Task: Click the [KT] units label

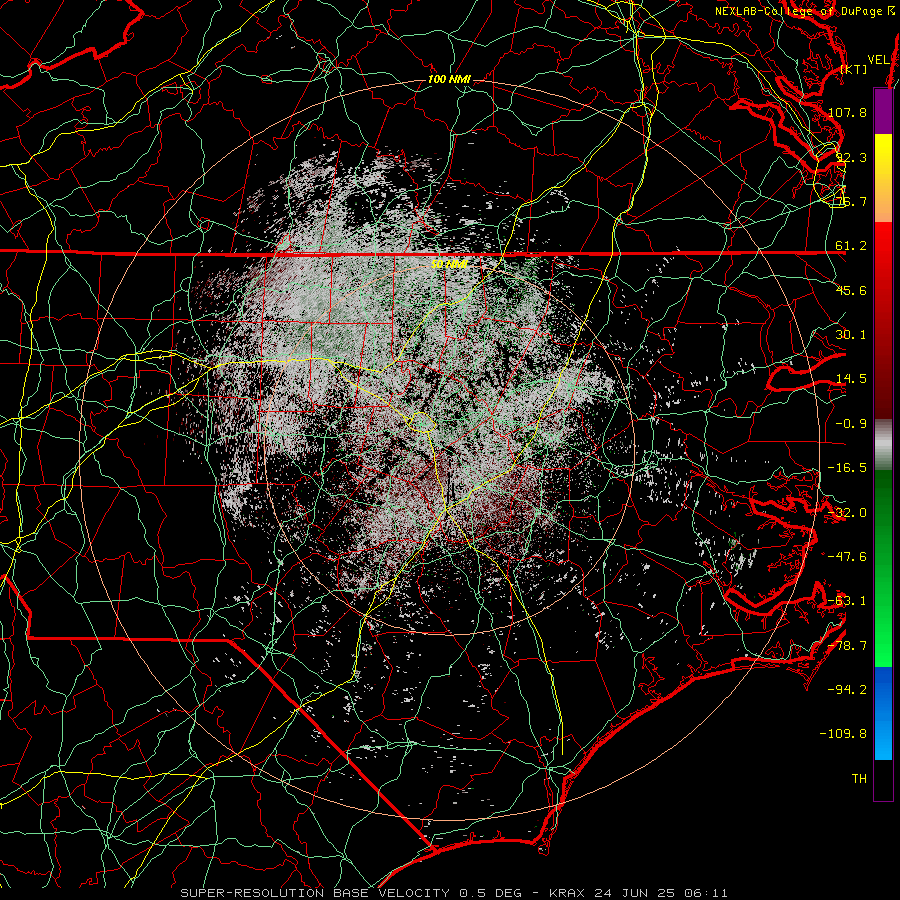Action: [x=854, y=69]
